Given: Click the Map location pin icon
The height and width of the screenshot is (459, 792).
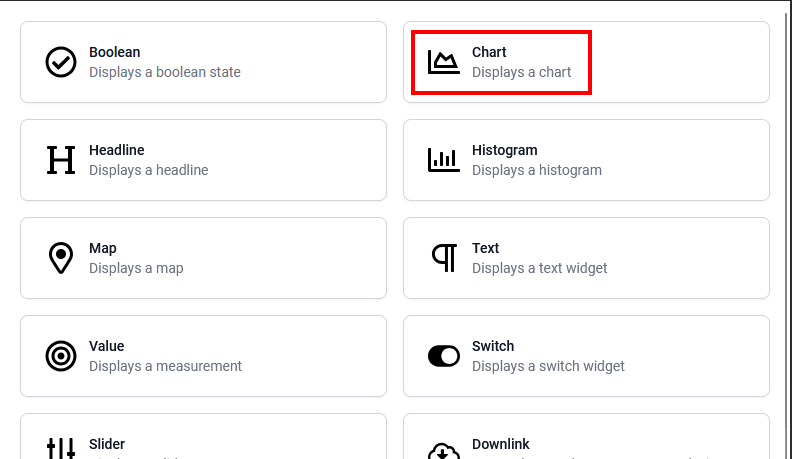Looking at the screenshot, I should point(61,258).
